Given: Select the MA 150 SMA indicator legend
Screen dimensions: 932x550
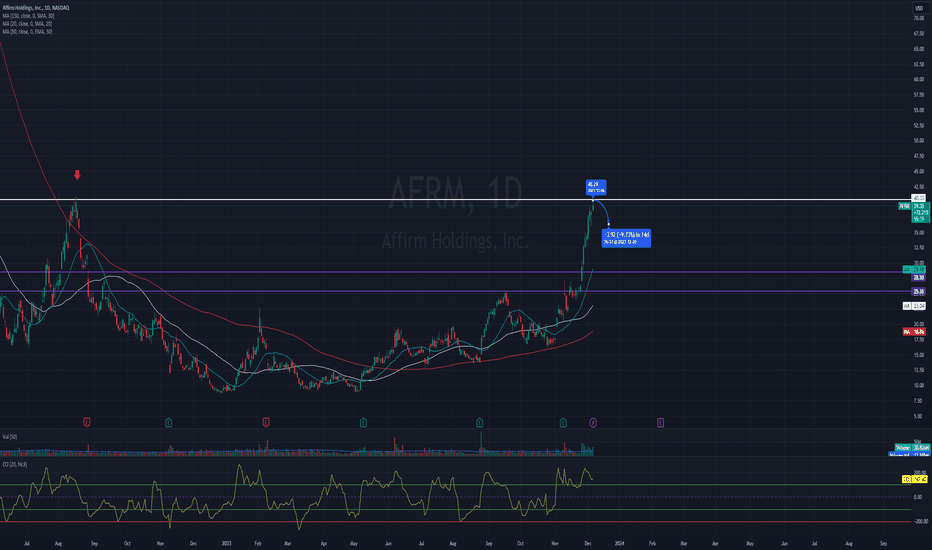Looking at the screenshot, I should coord(28,16).
